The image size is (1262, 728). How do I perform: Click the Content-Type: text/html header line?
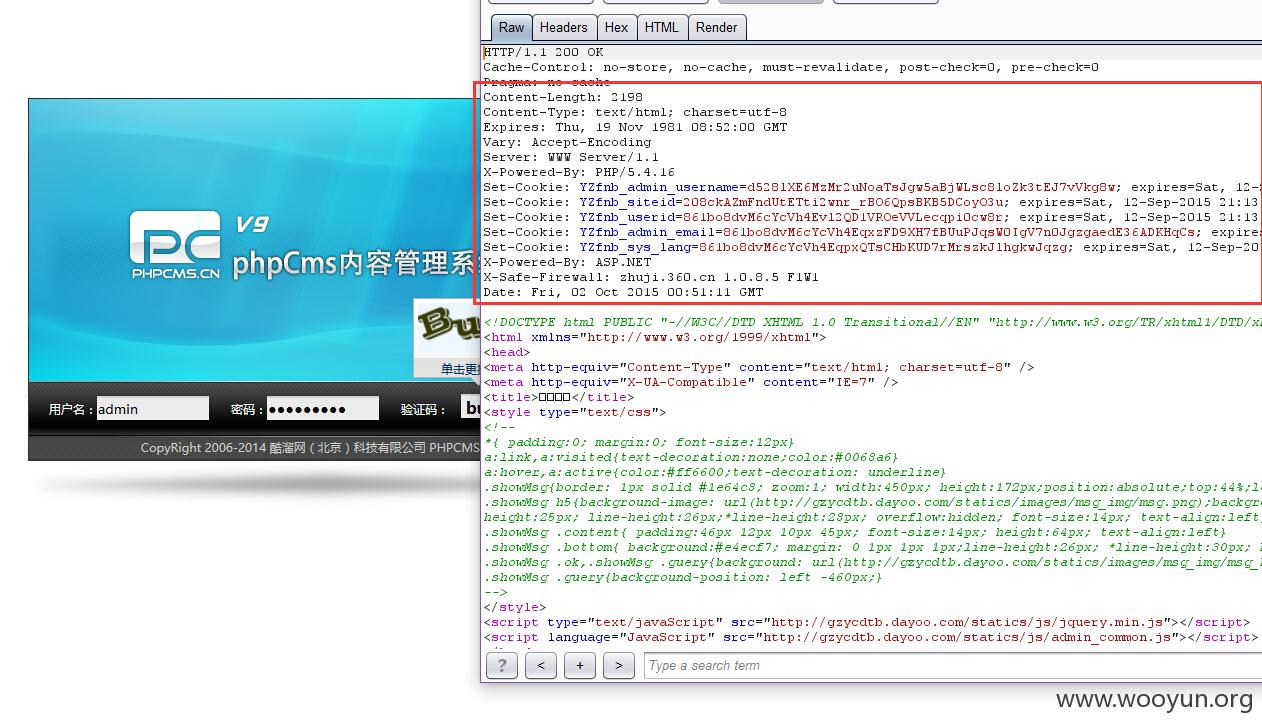pos(635,112)
